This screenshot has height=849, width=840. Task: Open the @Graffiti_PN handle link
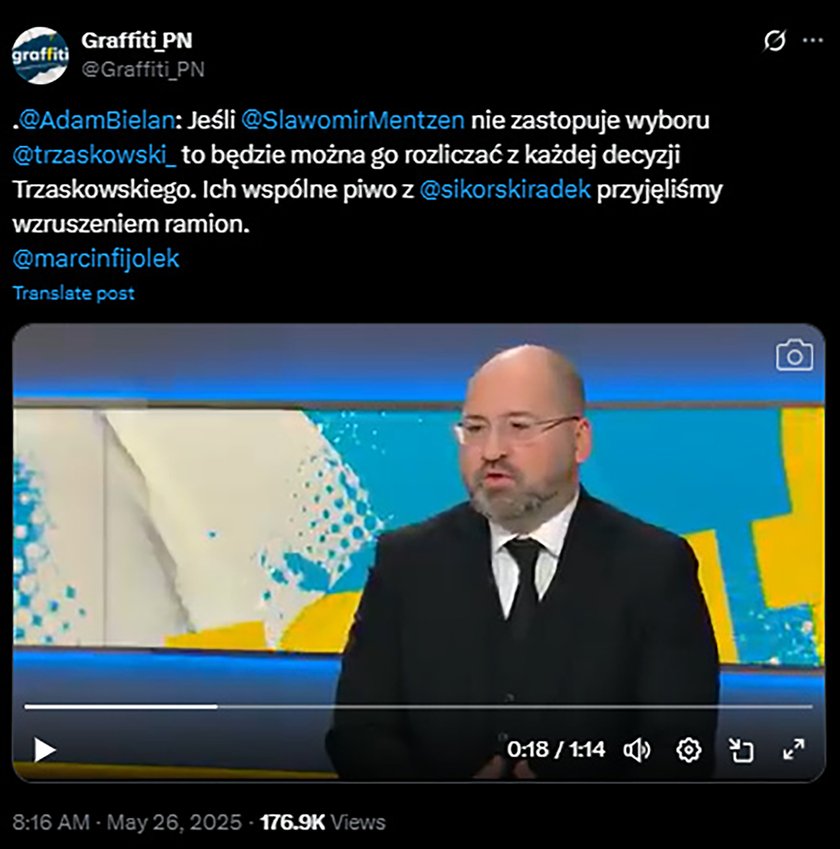tap(143, 69)
